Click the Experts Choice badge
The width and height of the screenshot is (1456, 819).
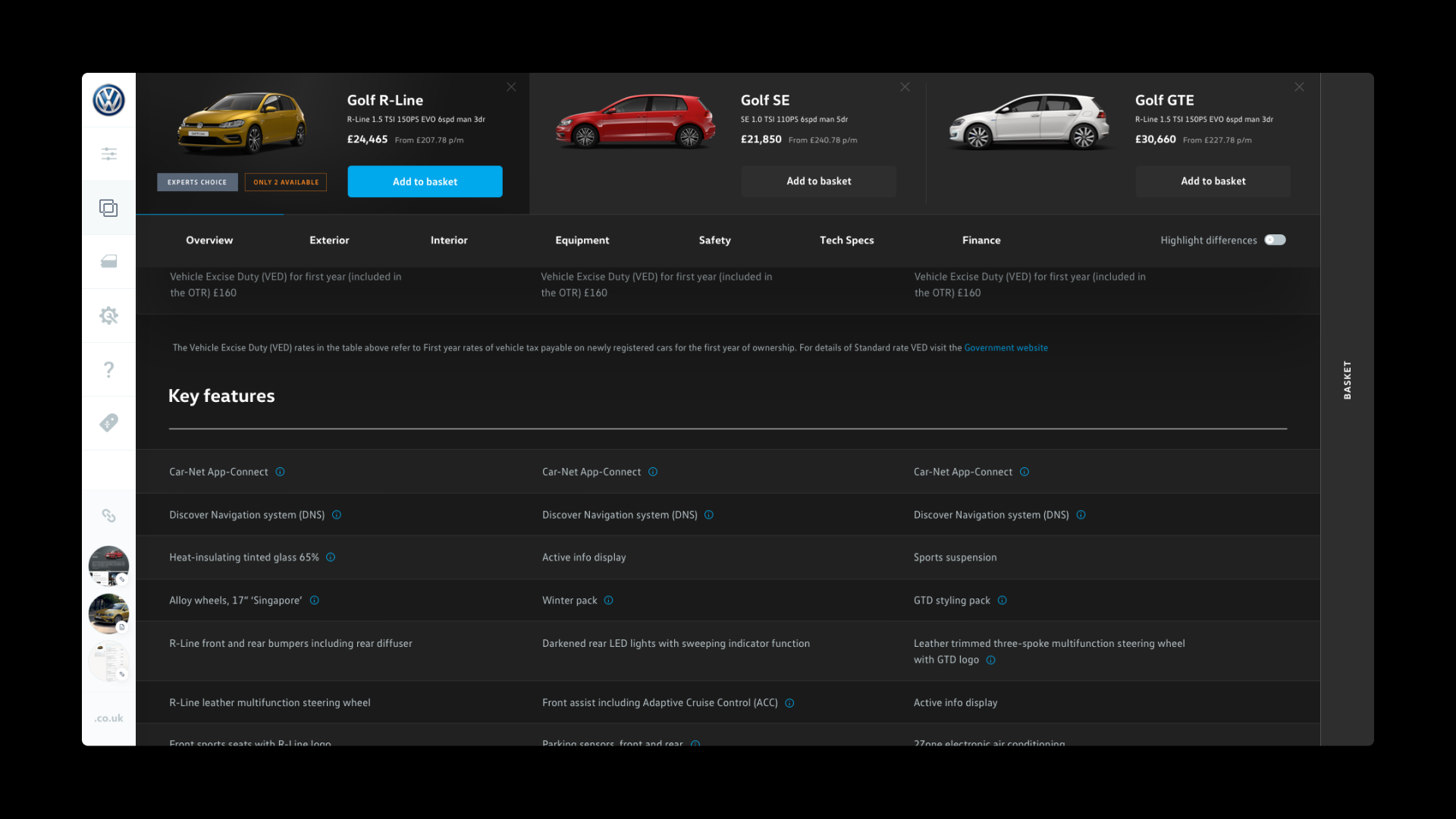tap(197, 182)
